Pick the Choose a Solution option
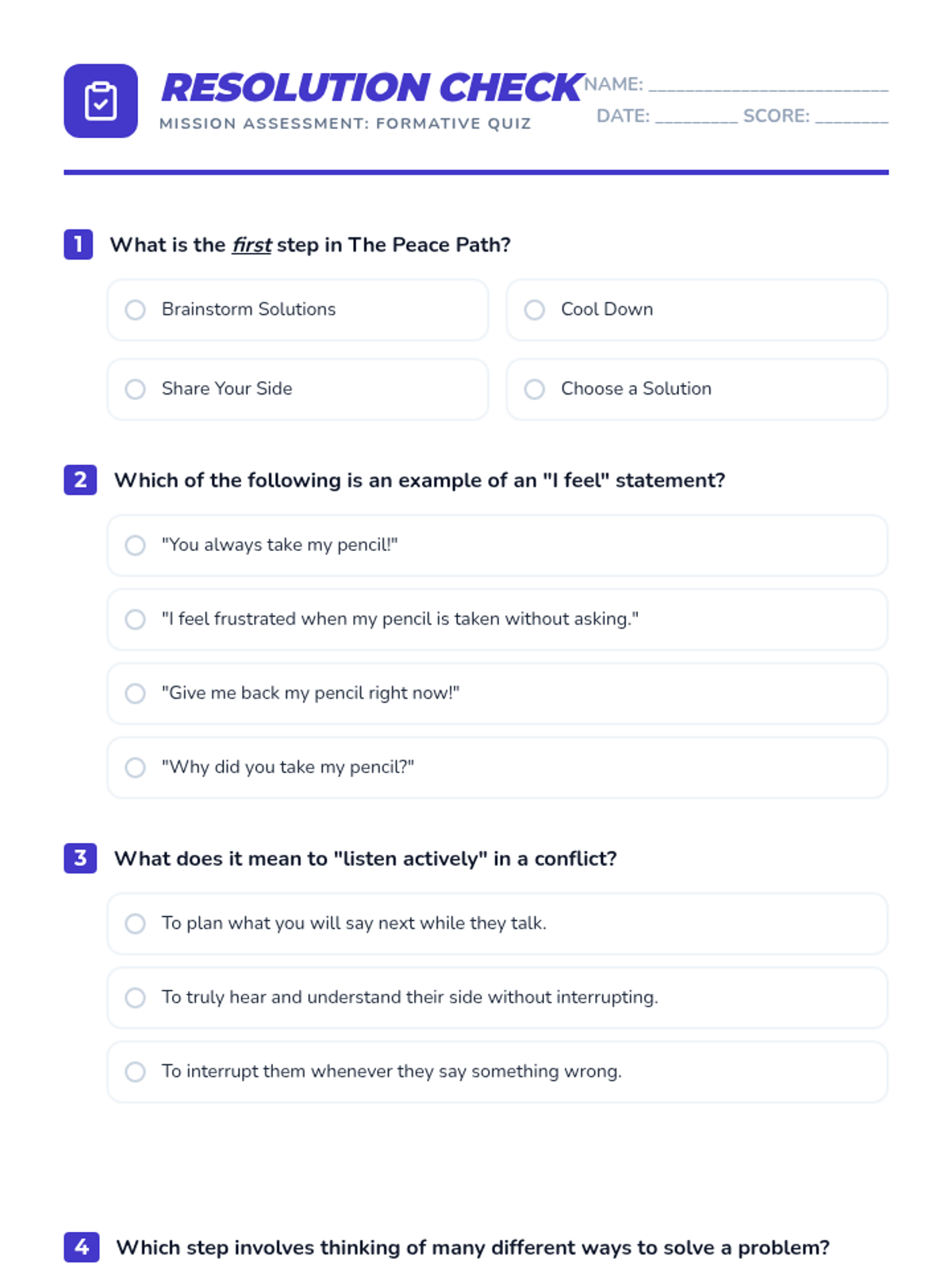Screen dimensions: 952x1270 point(697,389)
